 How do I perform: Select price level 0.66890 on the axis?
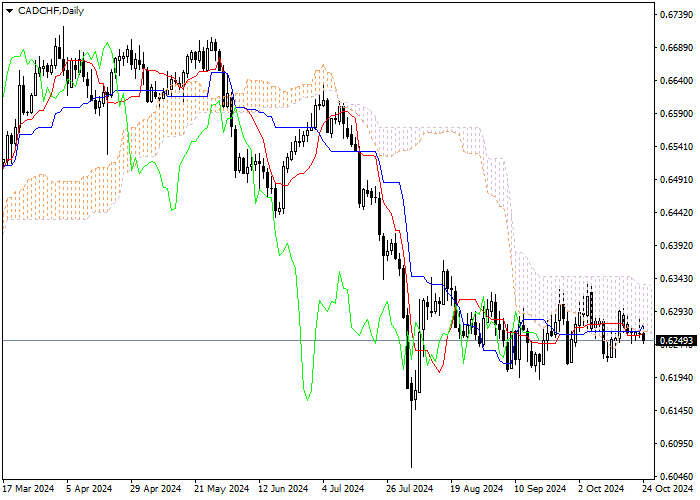coord(677,48)
